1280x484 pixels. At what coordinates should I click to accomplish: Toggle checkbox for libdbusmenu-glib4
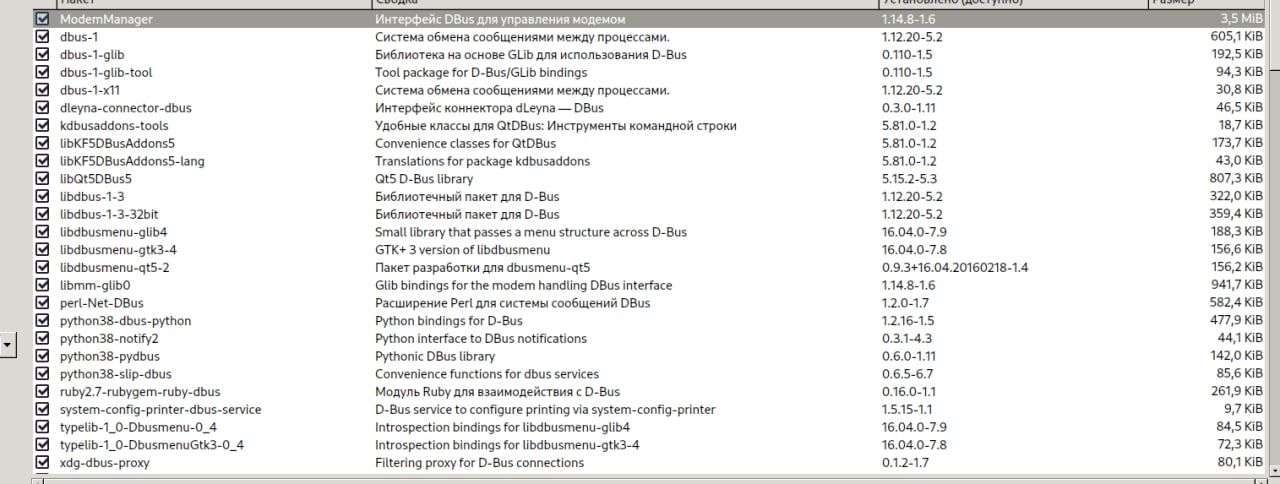(x=42, y=232)
